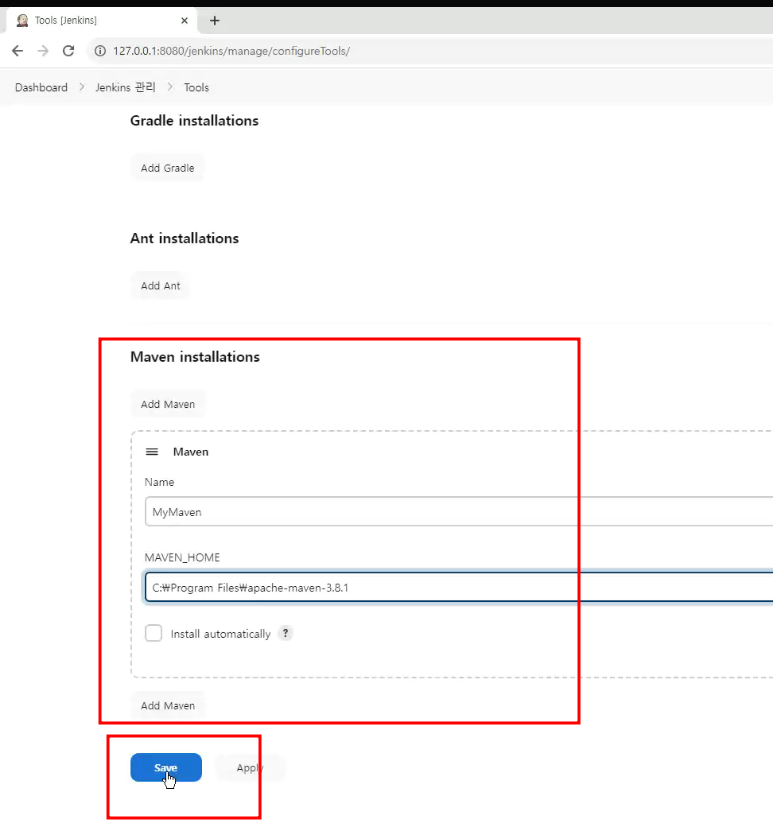Close the Tools [Jenkins] browser tab

click(184, 20)
